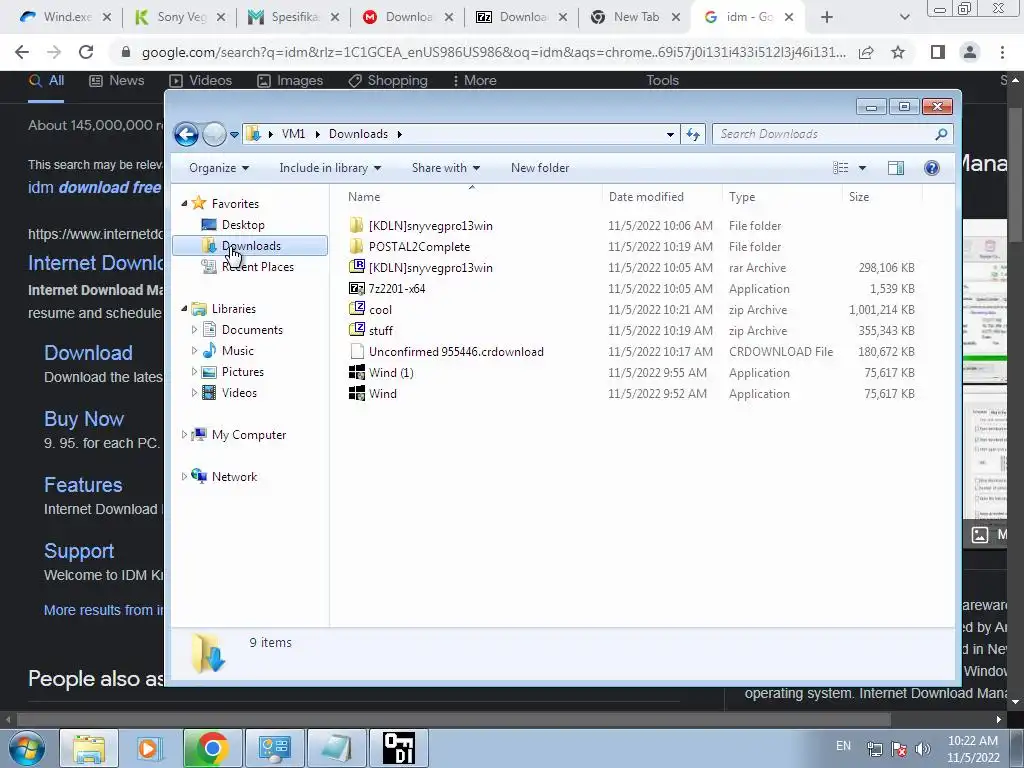This screenshot has height=768, width=1024.
Task: Click the Explorer help question mark icon
Action: click(x=932, y=168)
